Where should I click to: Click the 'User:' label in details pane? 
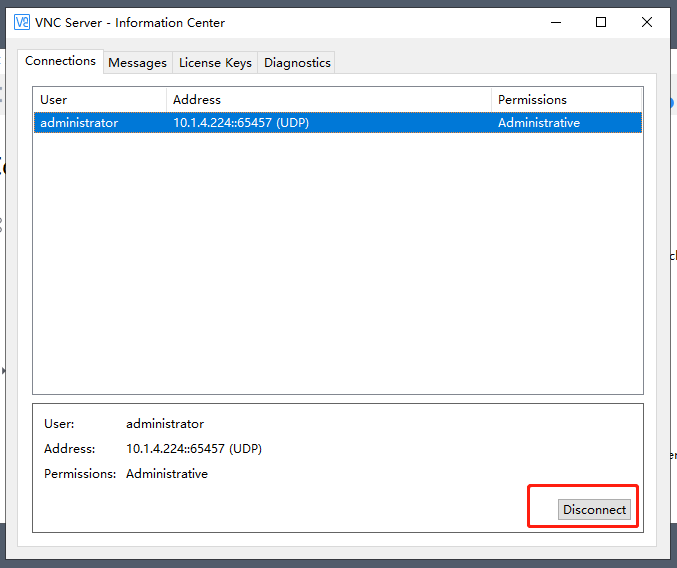[x=59, y=424]
